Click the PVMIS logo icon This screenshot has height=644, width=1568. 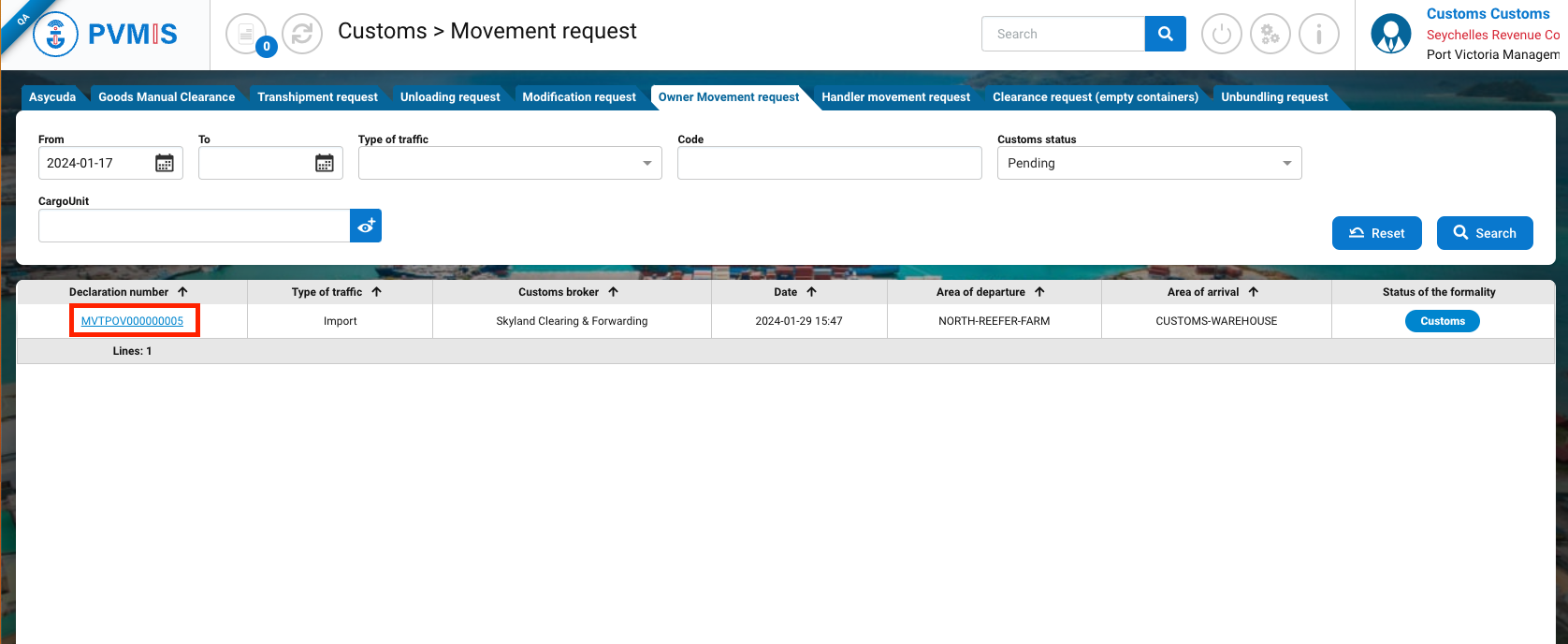[x=56, y=35]
